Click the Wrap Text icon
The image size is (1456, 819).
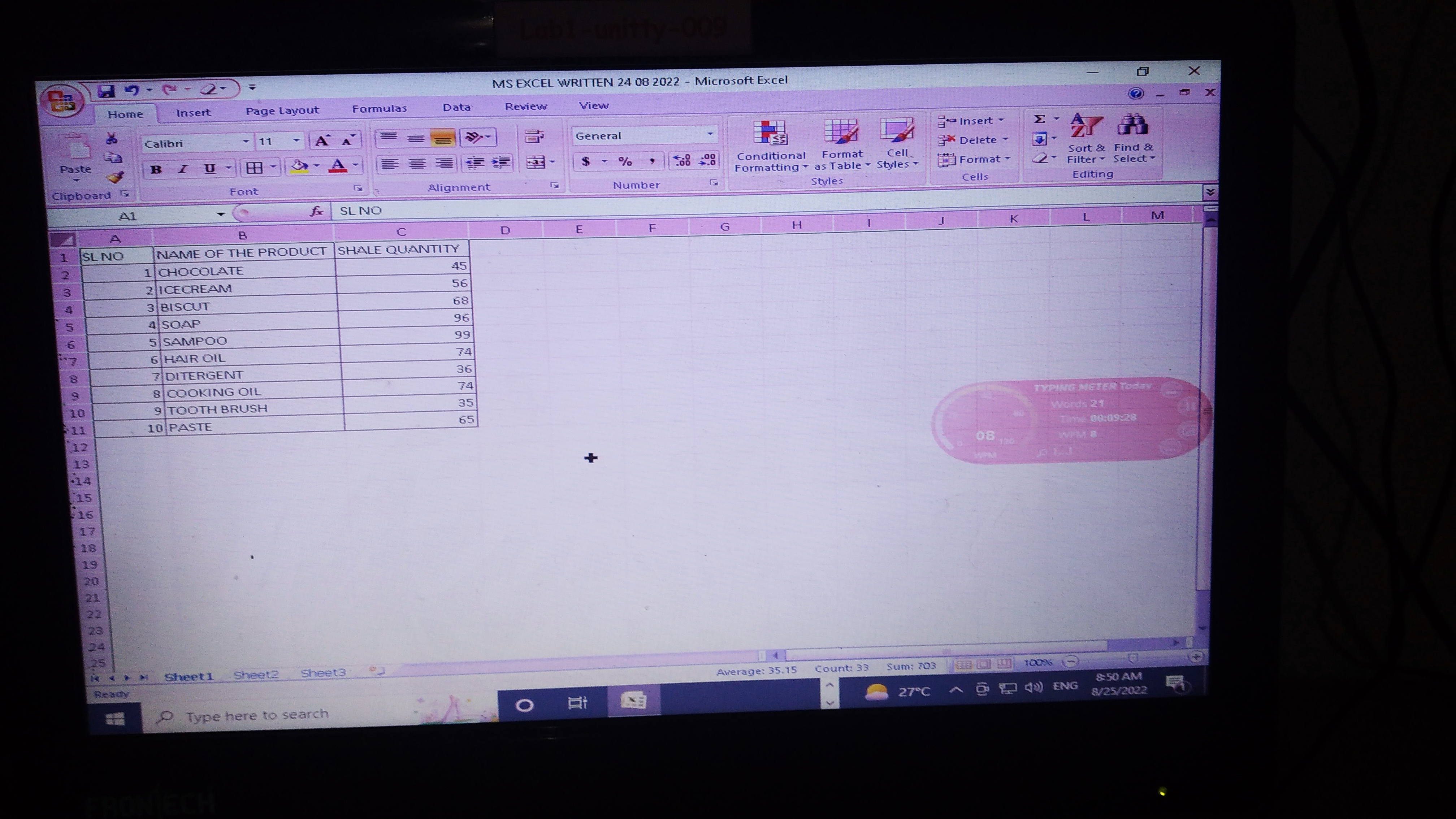[534, 136]
